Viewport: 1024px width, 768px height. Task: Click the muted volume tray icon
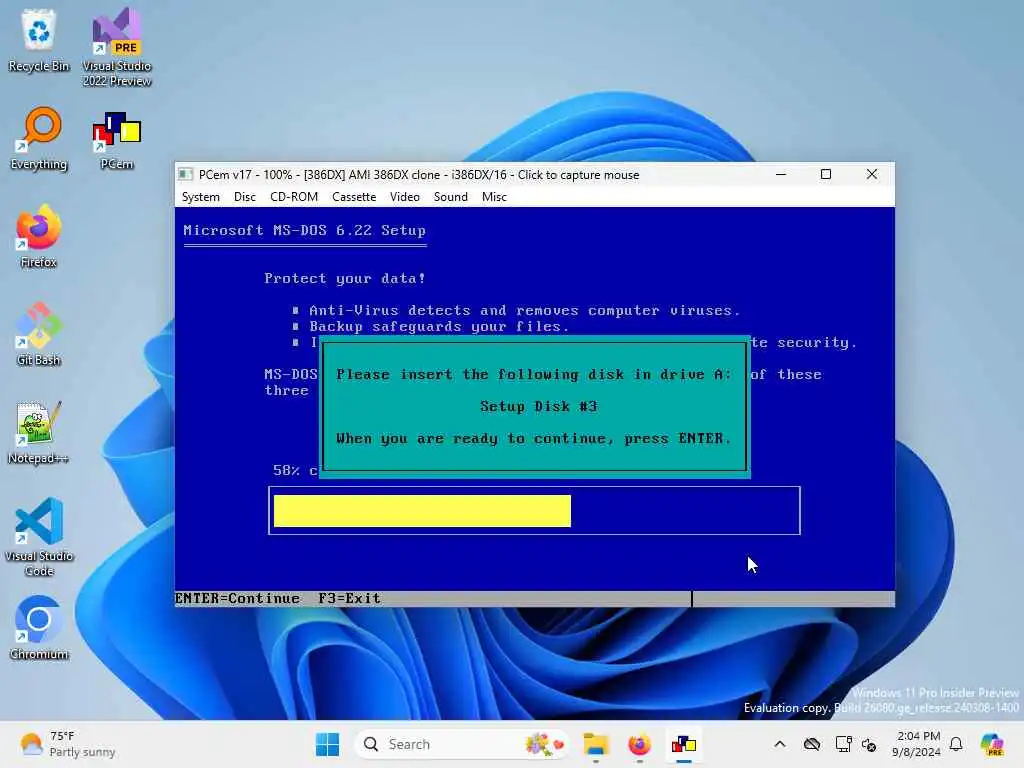pos(869,744)
